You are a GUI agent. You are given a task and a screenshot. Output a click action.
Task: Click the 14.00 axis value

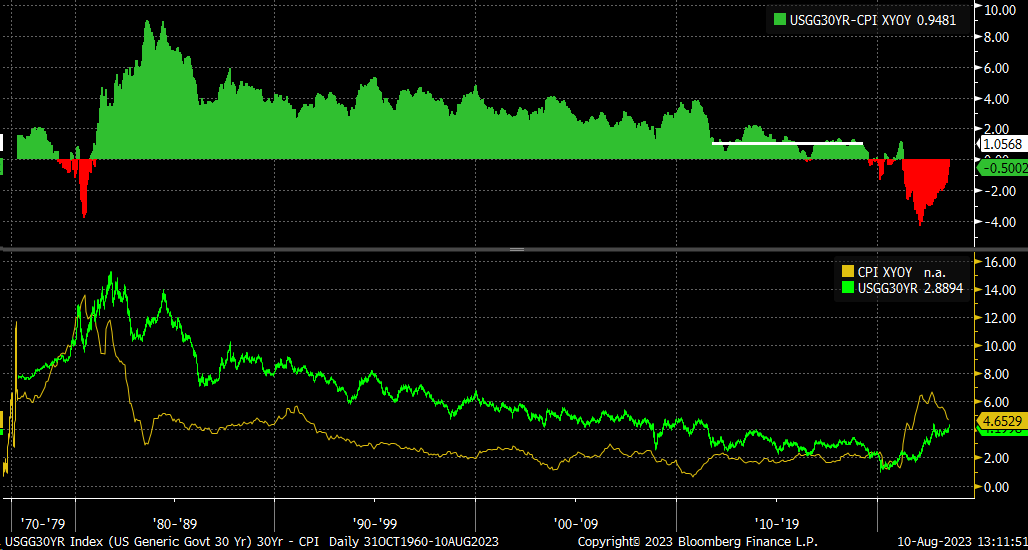[1001, 290]
